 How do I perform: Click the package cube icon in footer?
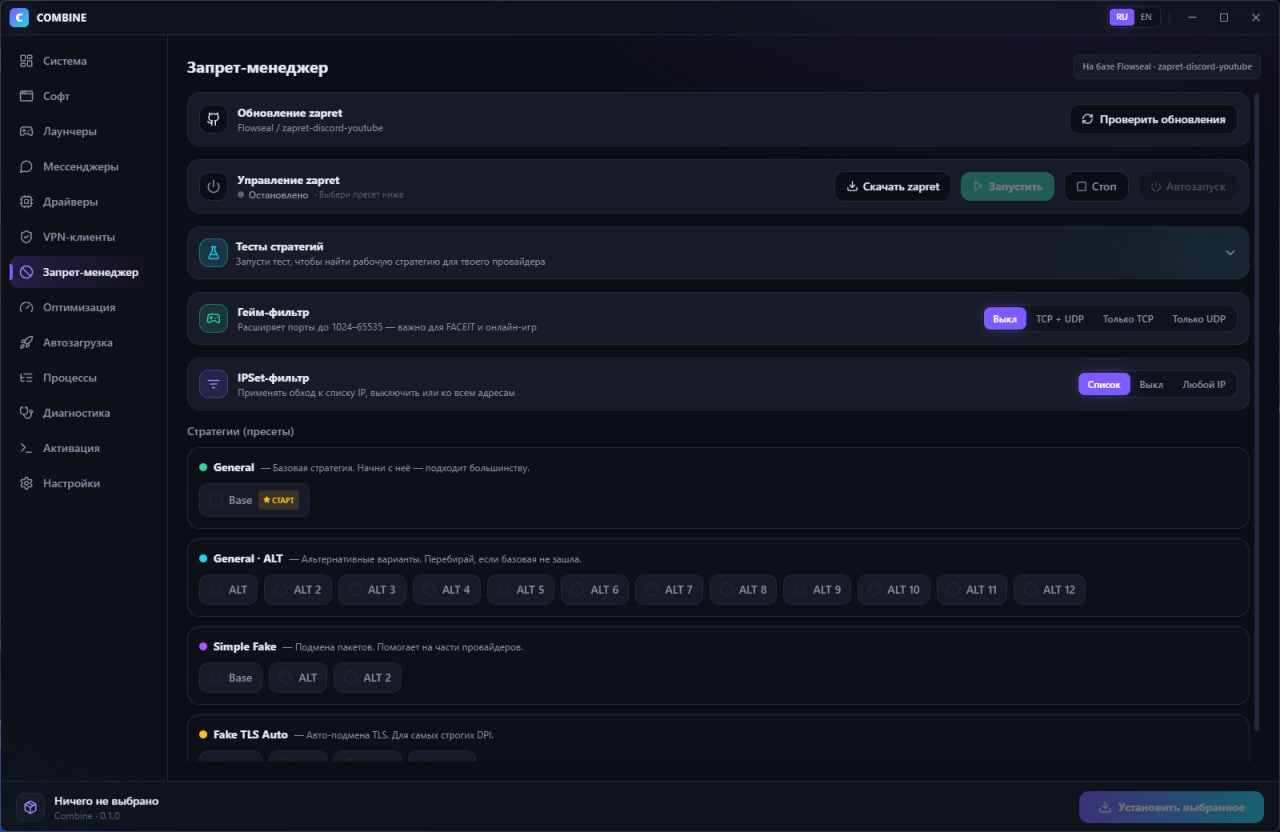[30, 807]
